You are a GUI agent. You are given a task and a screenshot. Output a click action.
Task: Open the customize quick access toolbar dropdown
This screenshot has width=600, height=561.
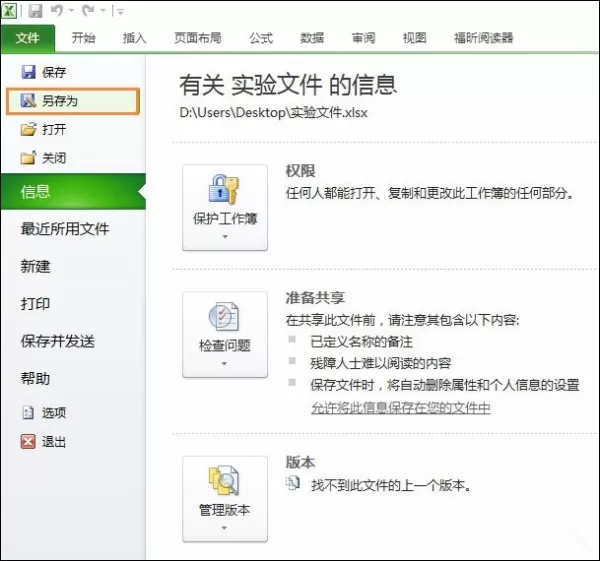tap(120, 12)
